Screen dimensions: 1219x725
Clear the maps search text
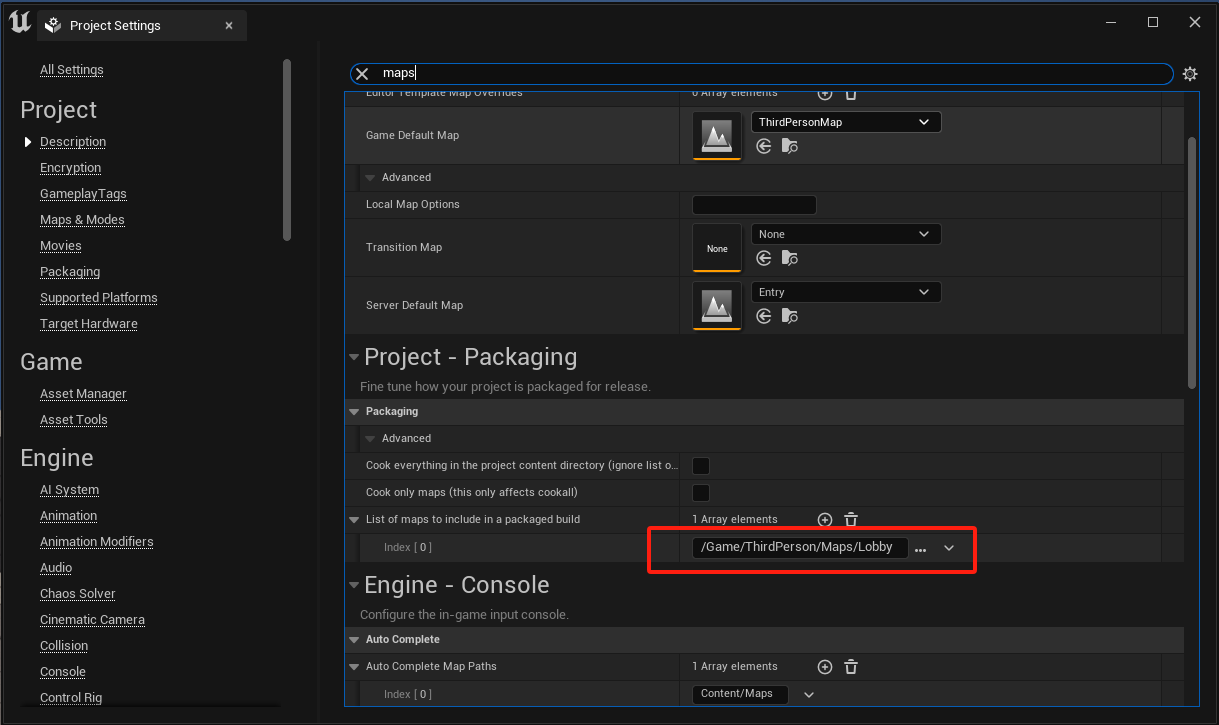(x=362, y=74)
